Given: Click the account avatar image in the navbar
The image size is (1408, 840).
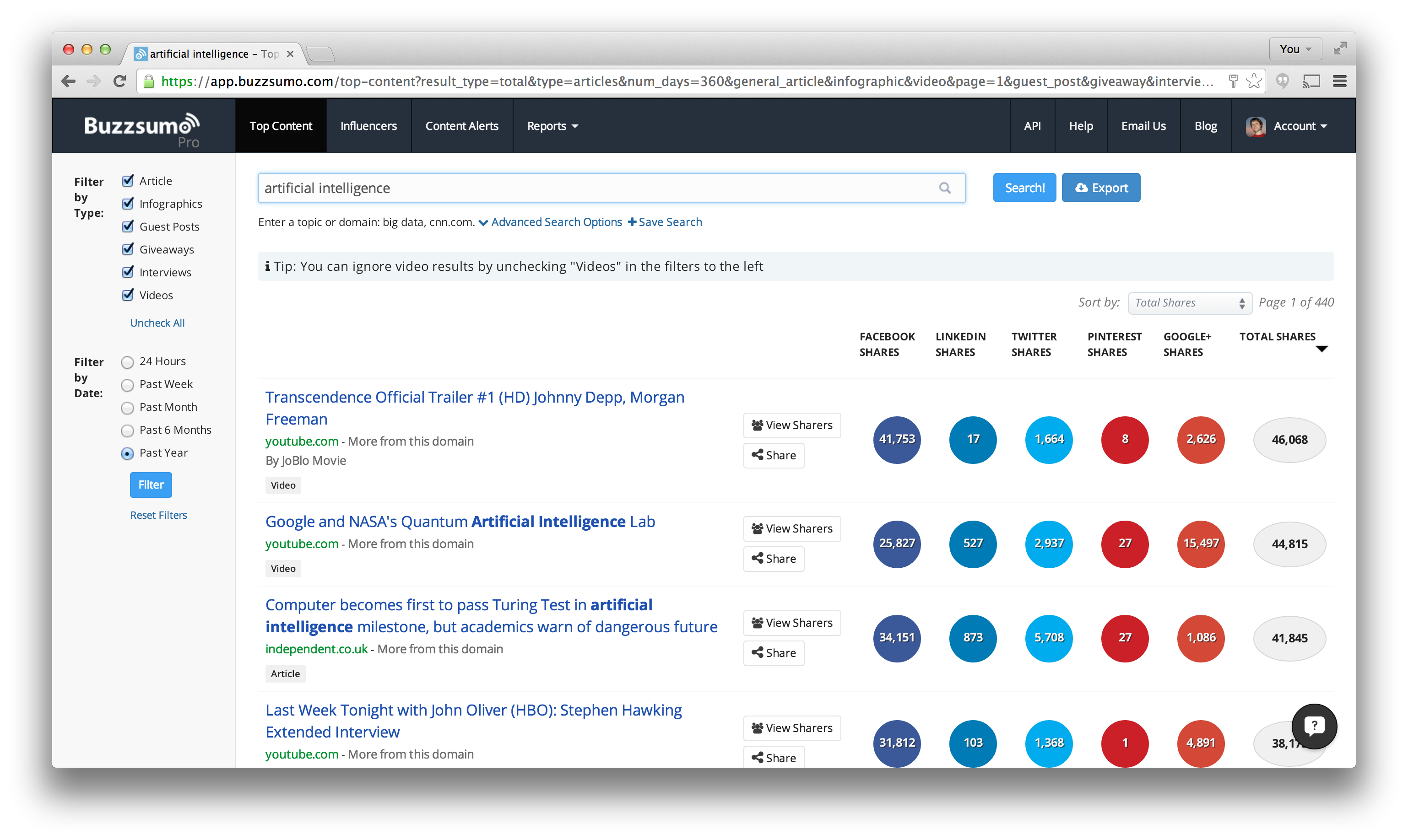Looking at the screenshot, I should tap(1256, 126).
